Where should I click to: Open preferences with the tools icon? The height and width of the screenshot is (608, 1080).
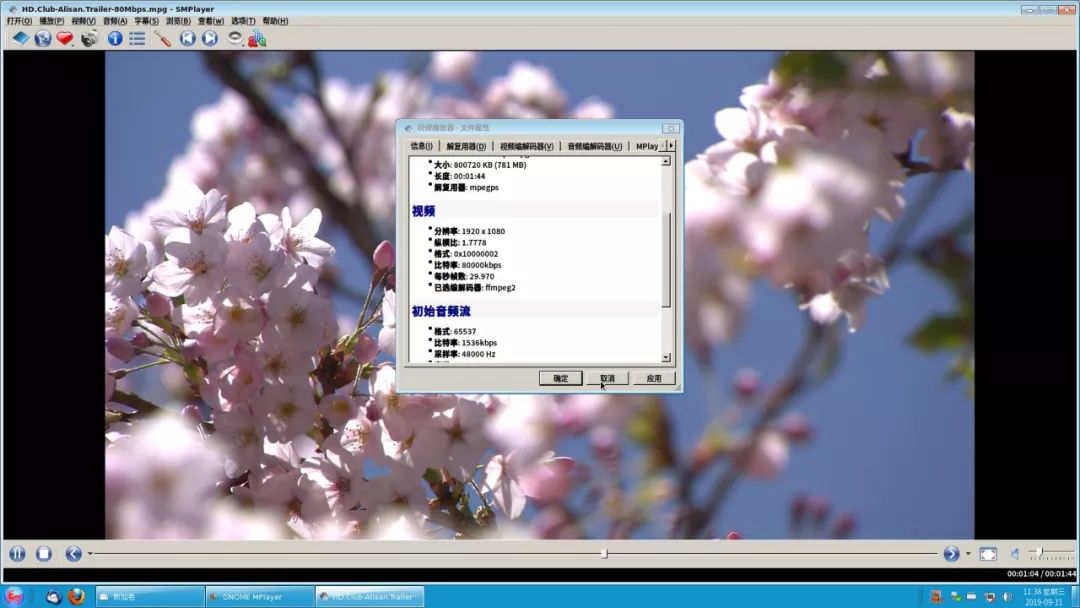coord(162,38)
